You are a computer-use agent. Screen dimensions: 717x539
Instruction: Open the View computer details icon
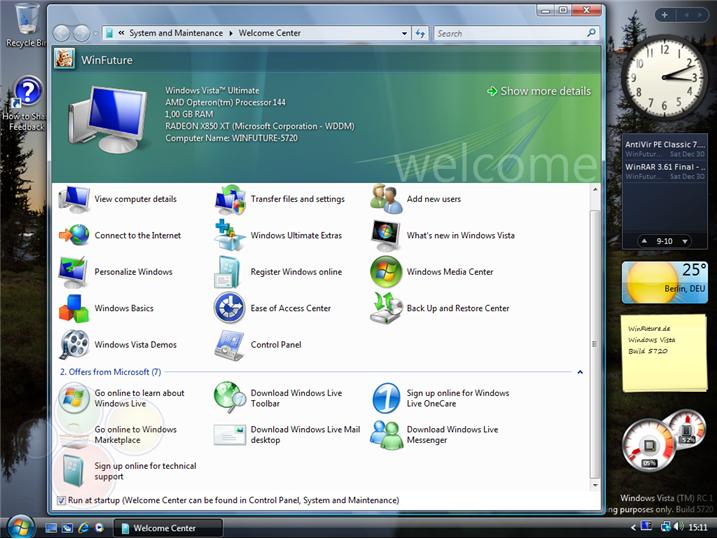tap(73, 199)
